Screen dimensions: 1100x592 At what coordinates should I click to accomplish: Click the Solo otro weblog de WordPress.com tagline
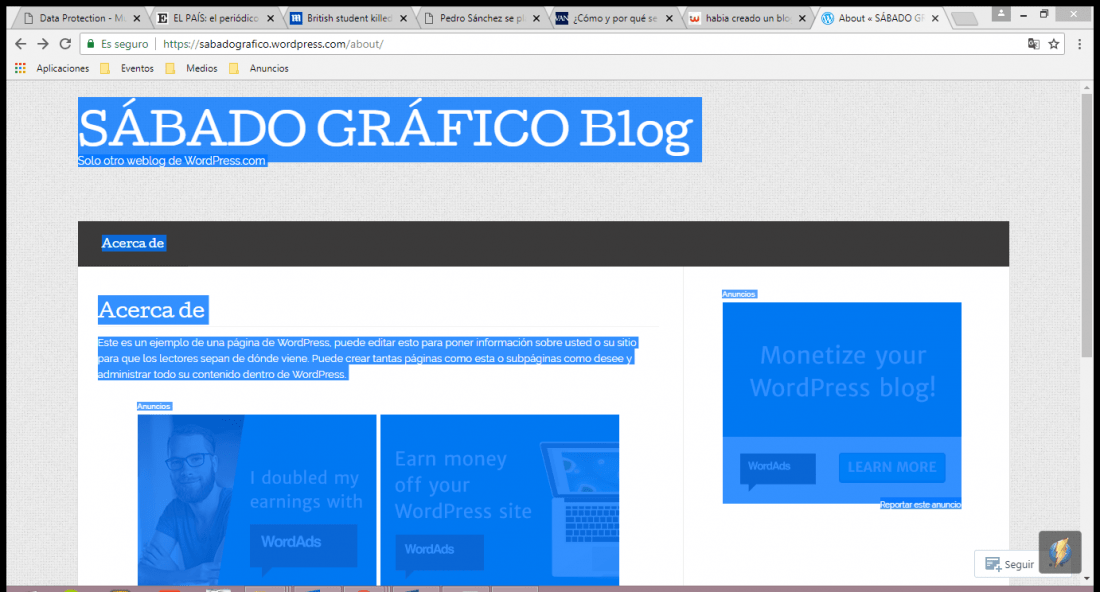171,161
